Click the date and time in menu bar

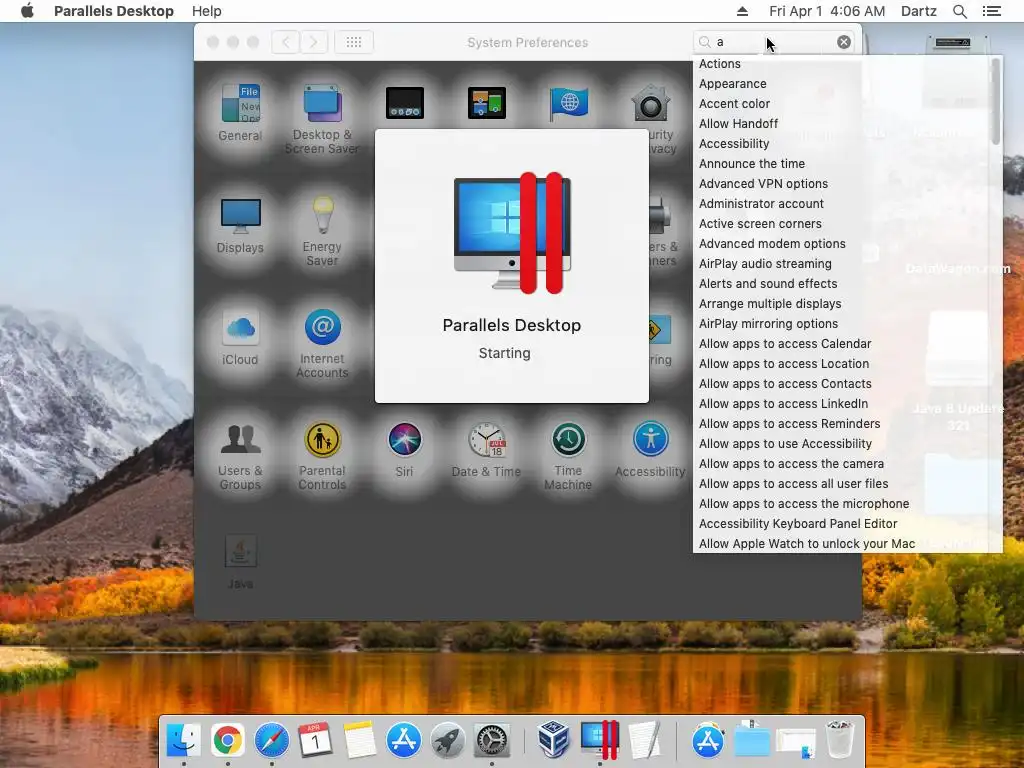point(827,11)
